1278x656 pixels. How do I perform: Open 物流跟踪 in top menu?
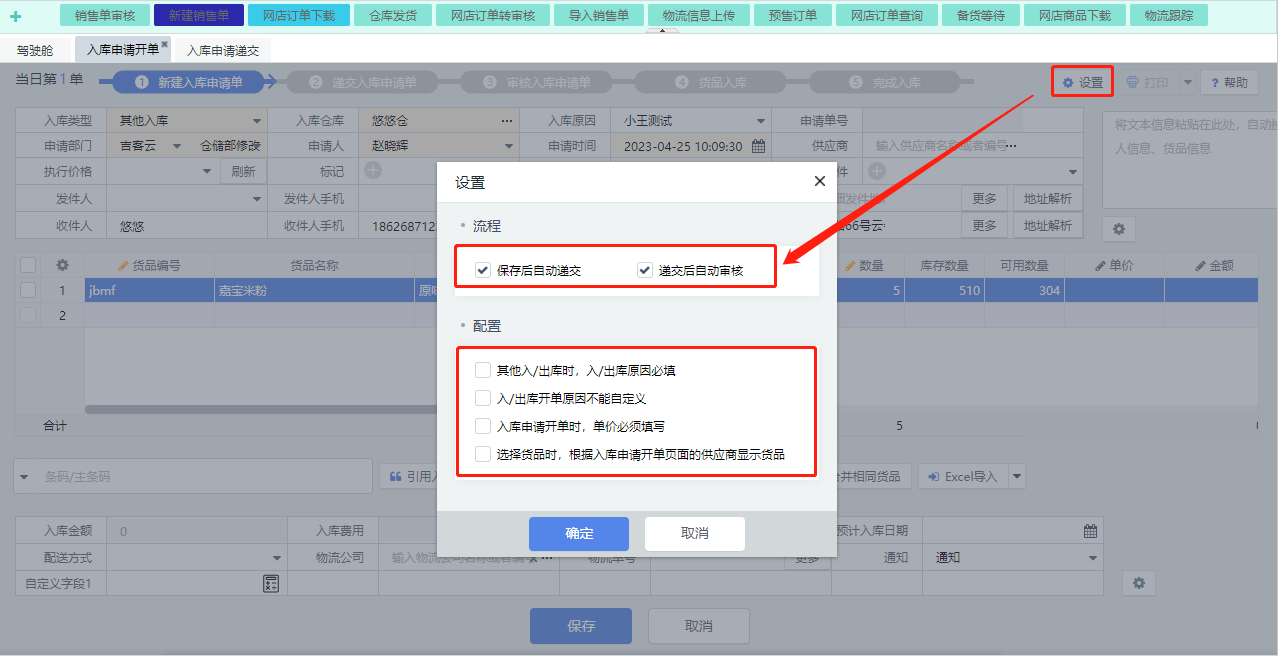(x=1169, y=15)
